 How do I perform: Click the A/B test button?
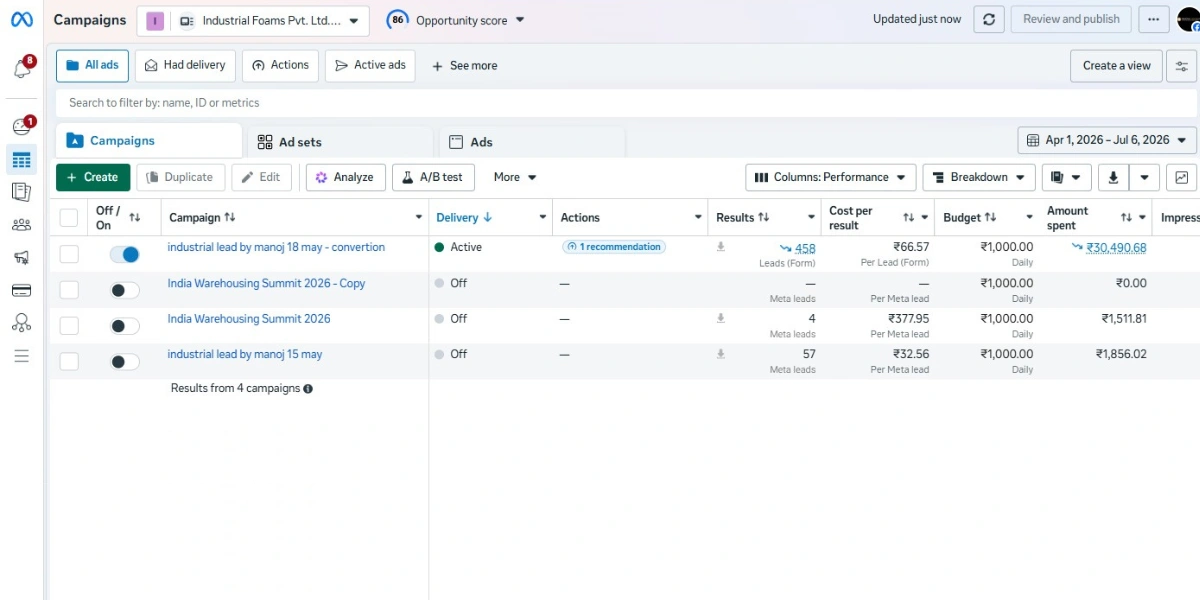point(433,177)
